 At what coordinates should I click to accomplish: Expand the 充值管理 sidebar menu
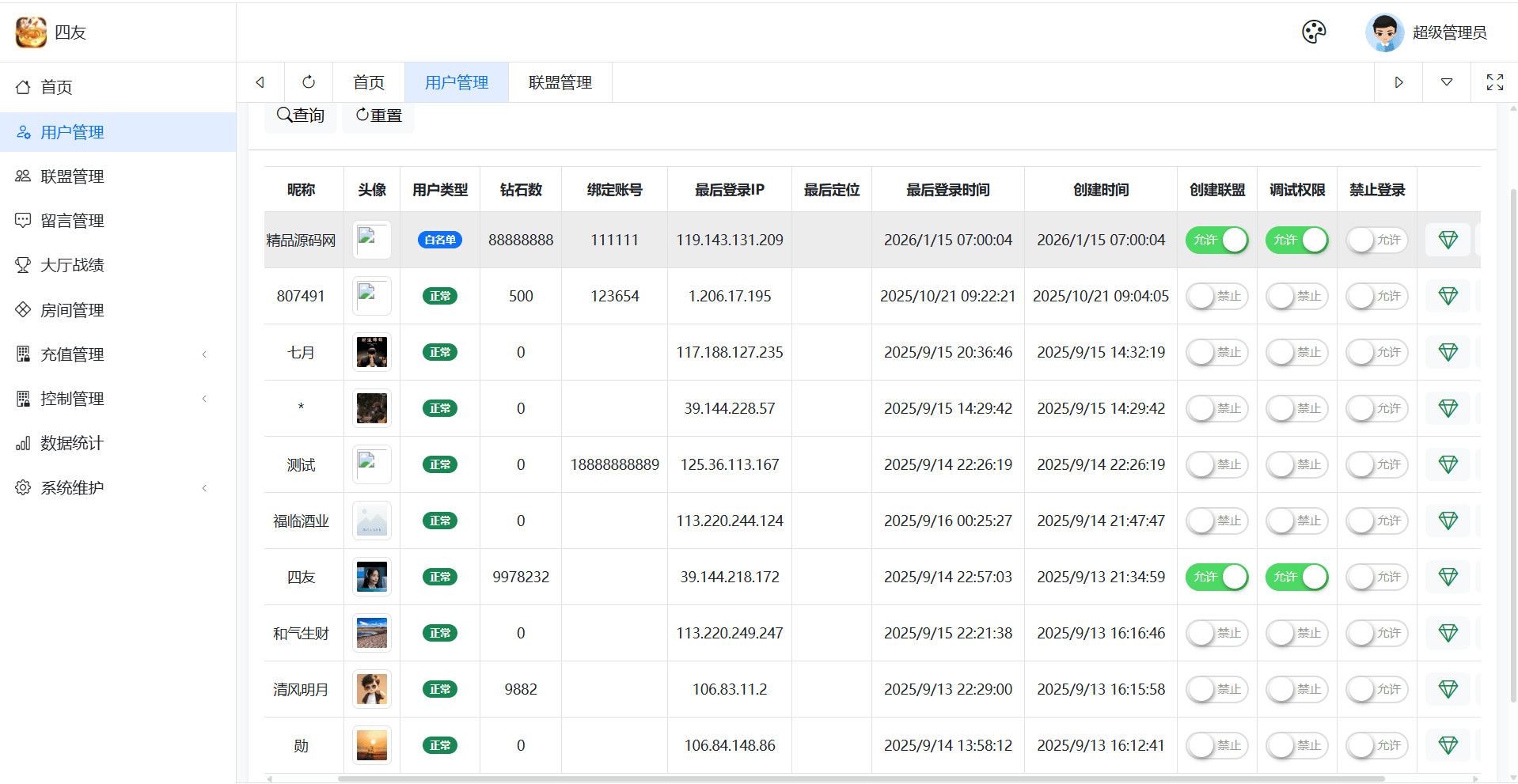72,354
